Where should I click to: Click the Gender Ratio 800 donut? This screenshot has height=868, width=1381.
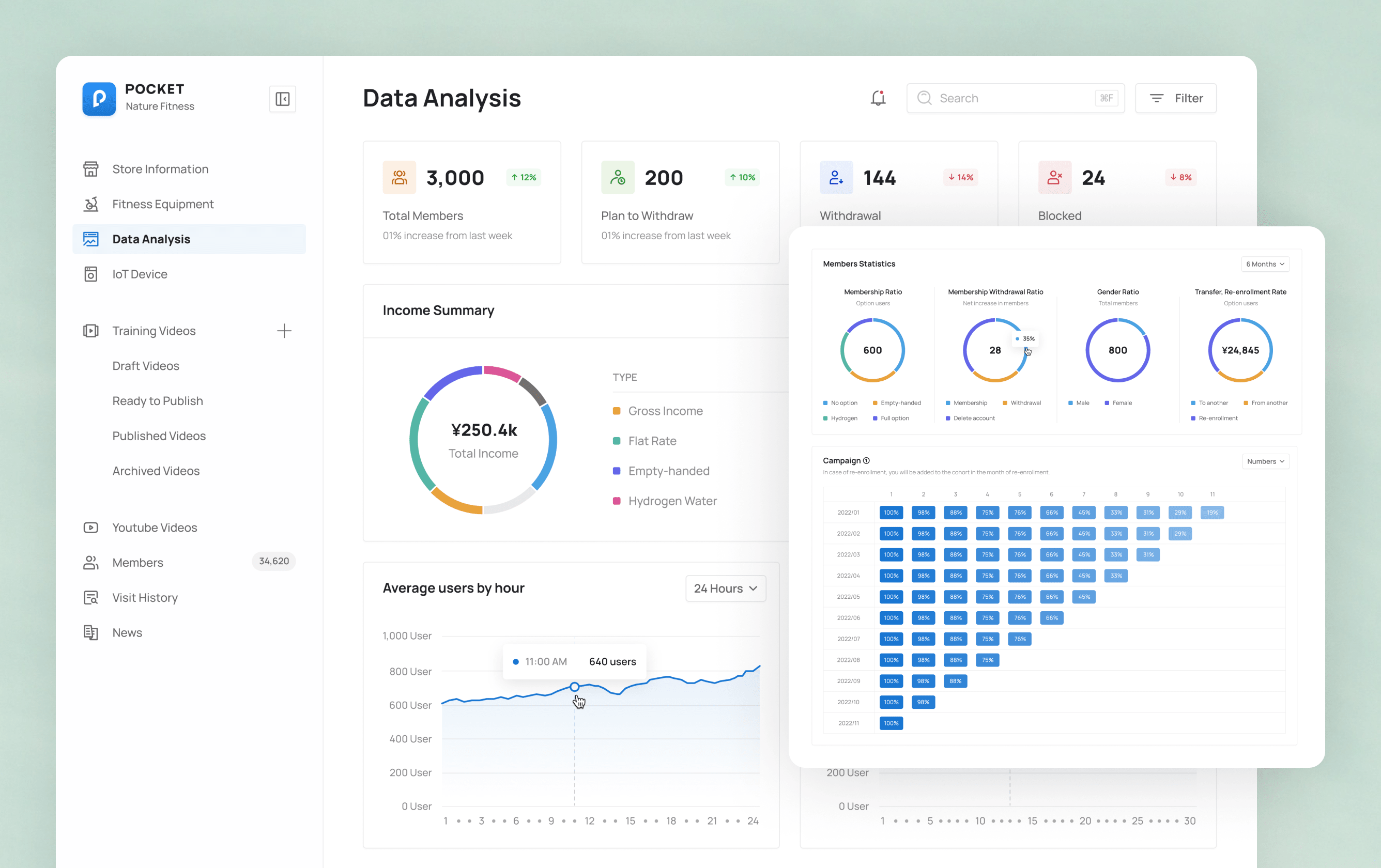(x=1118, y=350)
